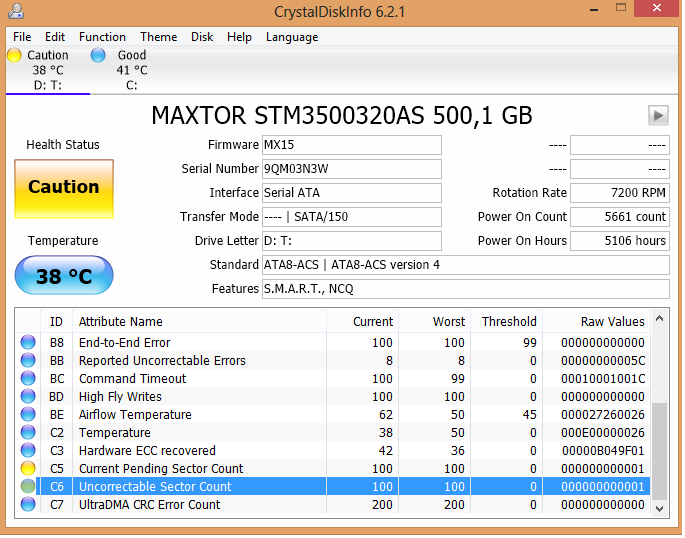Click the ID column header
This screenshot has height=538, width=685.
click(x=56, y=322)
